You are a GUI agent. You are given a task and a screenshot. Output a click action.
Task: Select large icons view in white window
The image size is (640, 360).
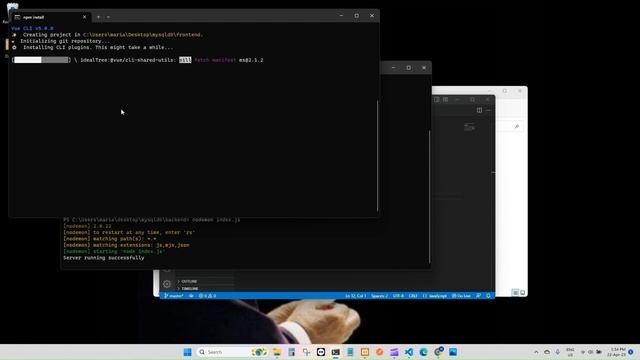(522, 292)
